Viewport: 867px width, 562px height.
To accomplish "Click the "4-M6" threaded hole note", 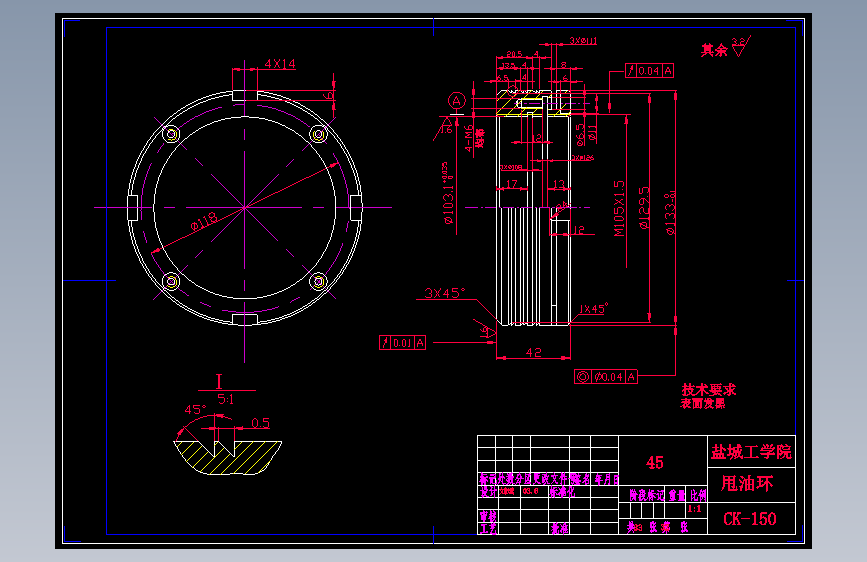I will (469, 138).
